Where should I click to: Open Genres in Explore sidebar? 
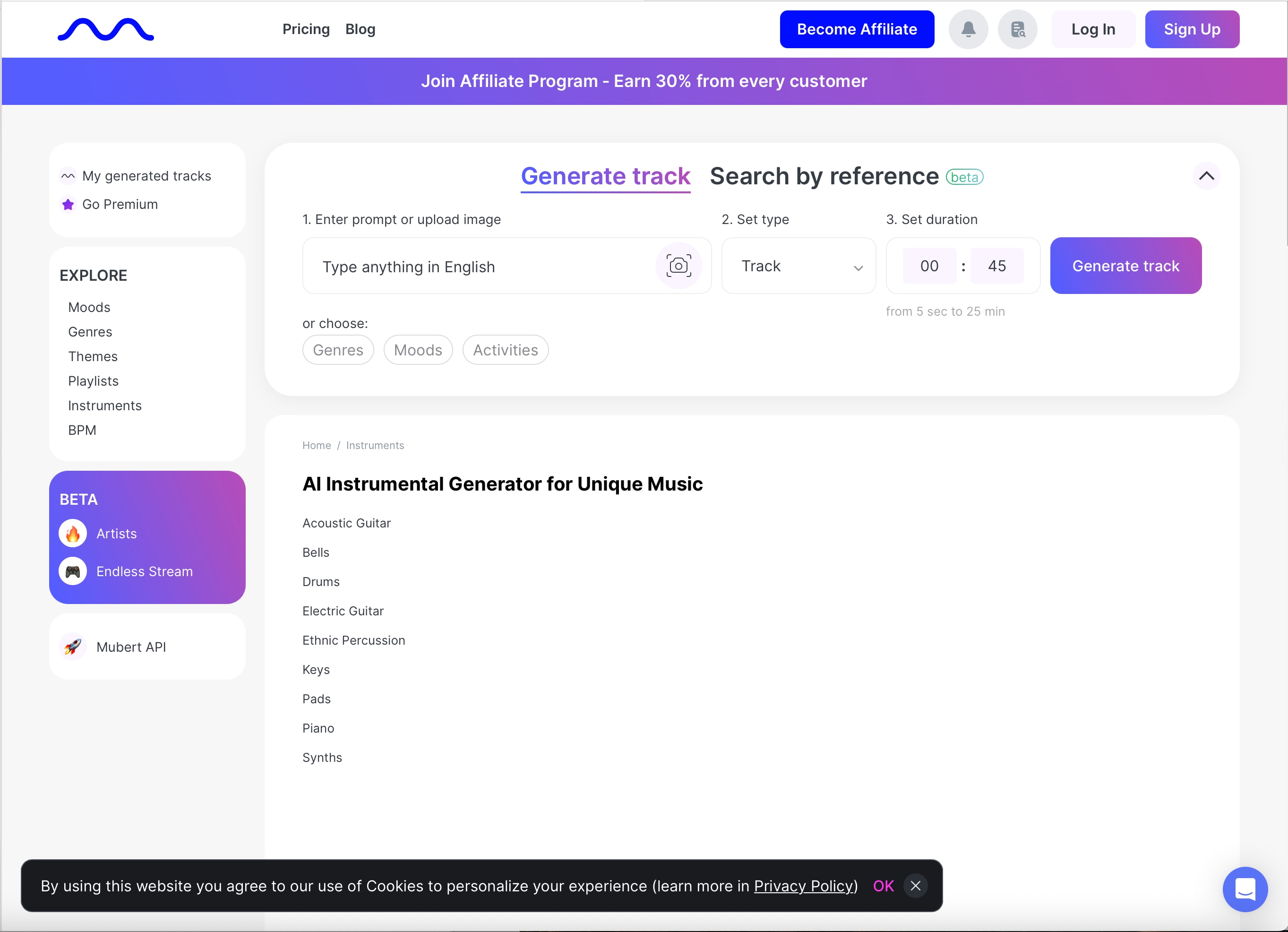pos(90,332)
